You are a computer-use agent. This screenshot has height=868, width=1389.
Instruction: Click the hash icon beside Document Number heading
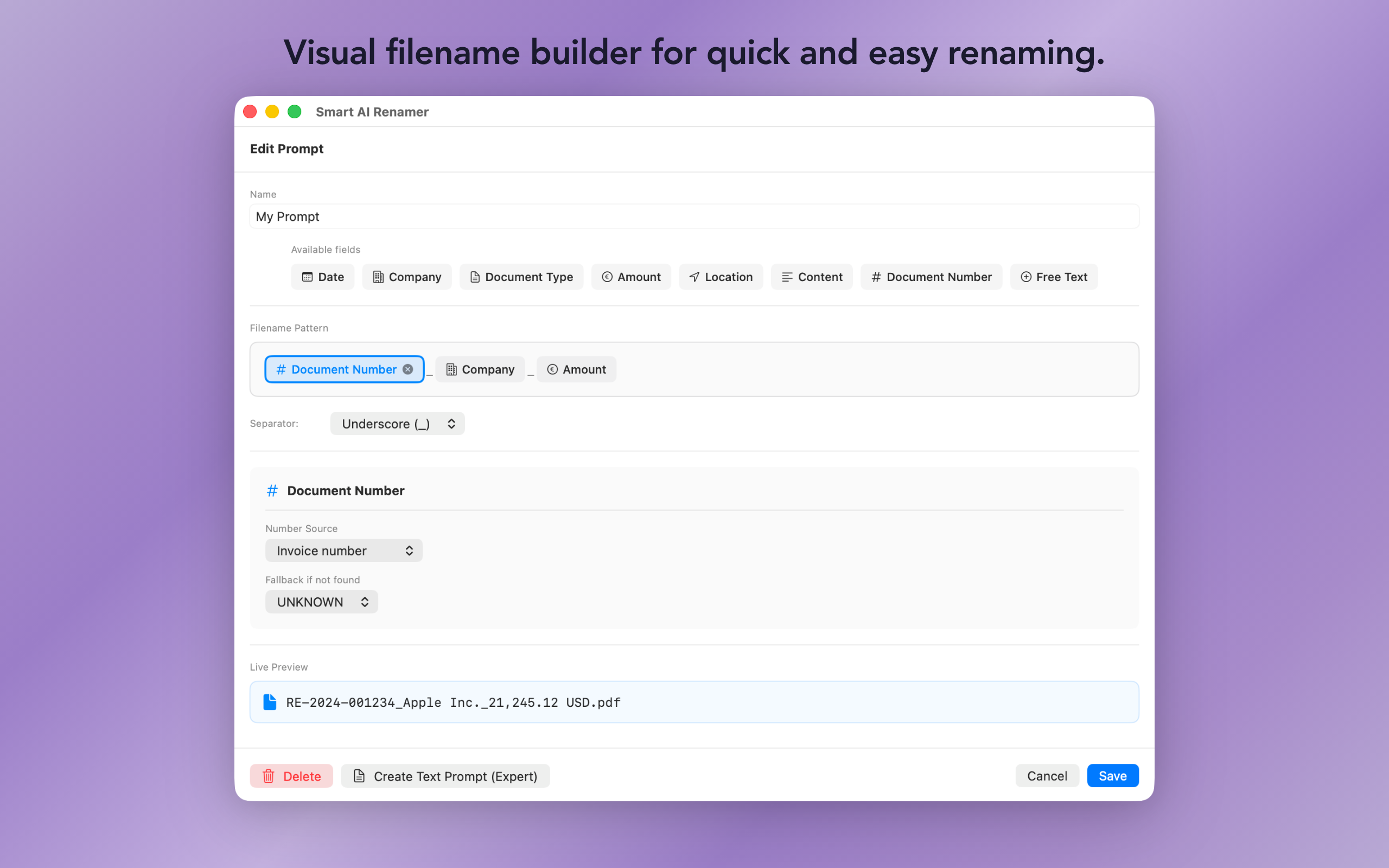coord(272,490)
